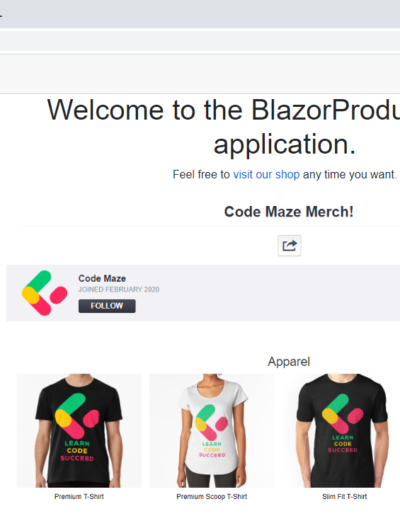Screen dimensions: 400x516
Task: Click the 'JOINED FEBRUARY 2020' text
Action: [119, 289]
